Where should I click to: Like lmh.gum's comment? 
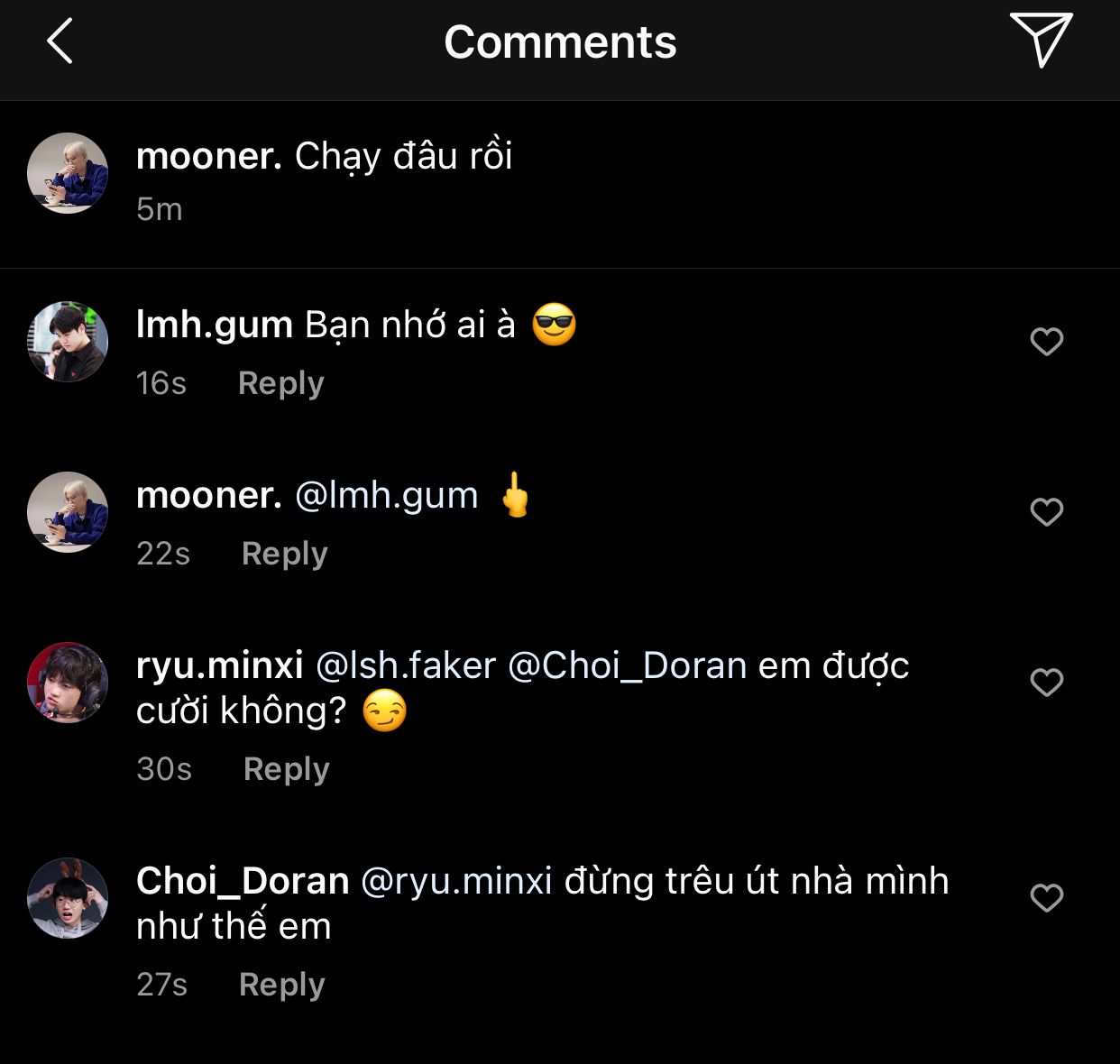coord(1046,342)
